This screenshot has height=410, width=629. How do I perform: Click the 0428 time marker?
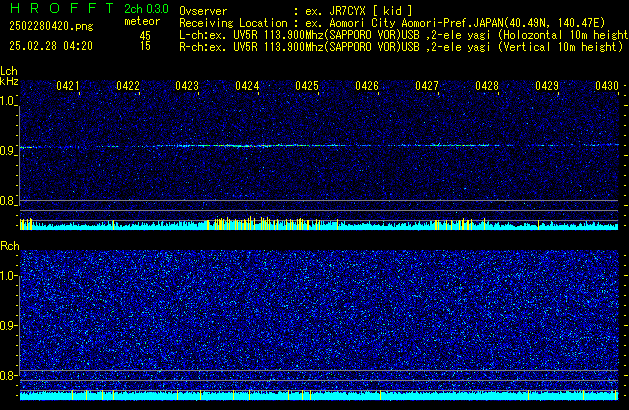pos(487,86)
